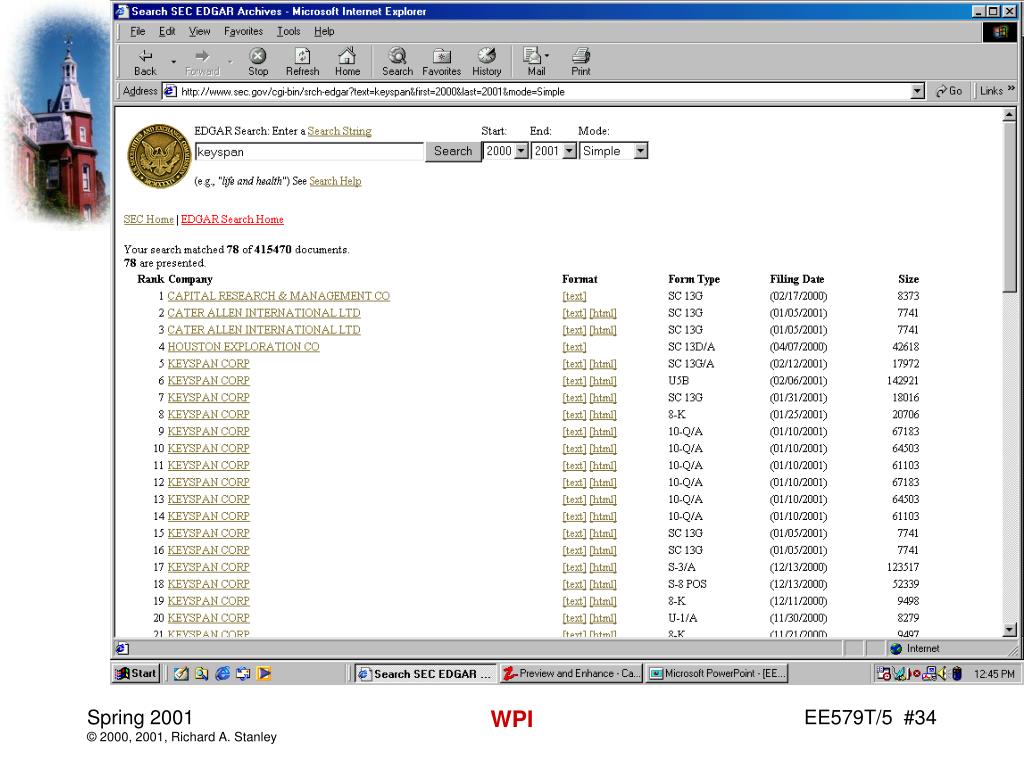Switch to Microsoft PowerPoint taskbar button

[717, 673]
